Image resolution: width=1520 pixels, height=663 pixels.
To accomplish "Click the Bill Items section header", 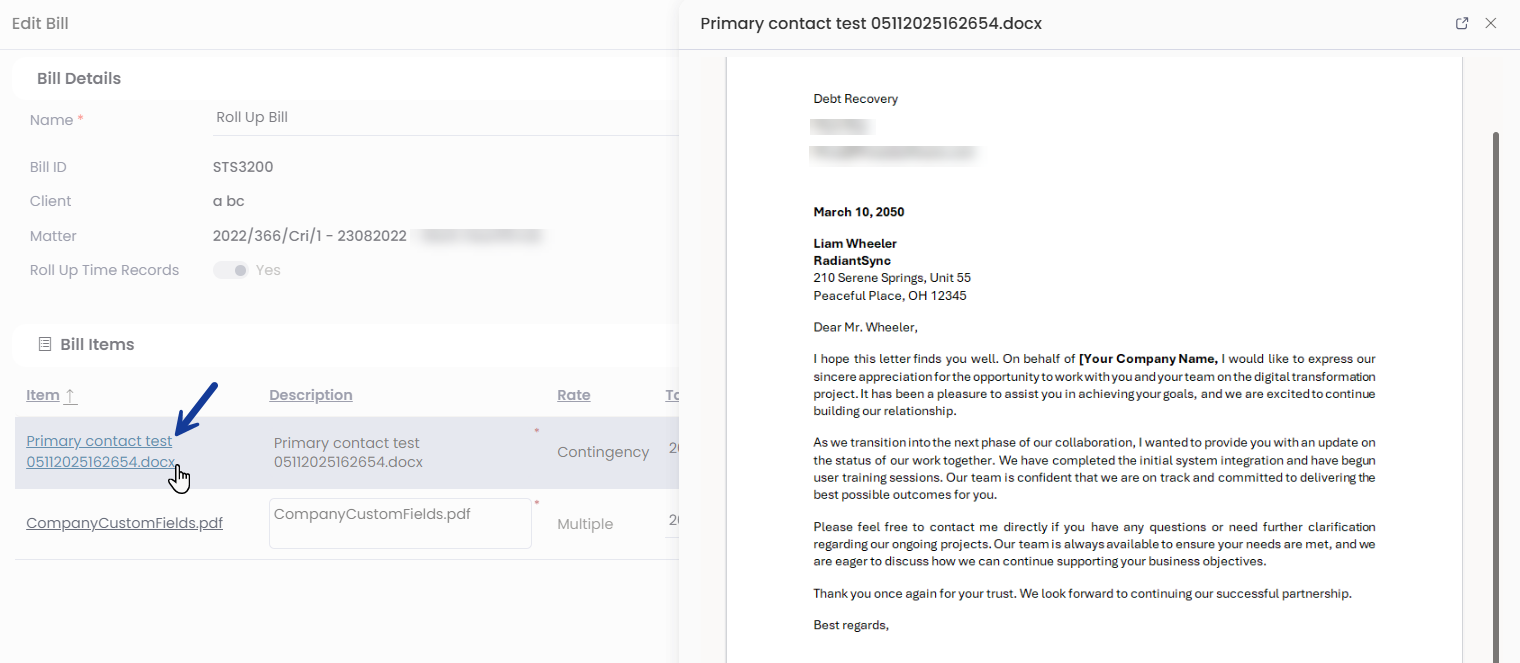I will point(97,344).
